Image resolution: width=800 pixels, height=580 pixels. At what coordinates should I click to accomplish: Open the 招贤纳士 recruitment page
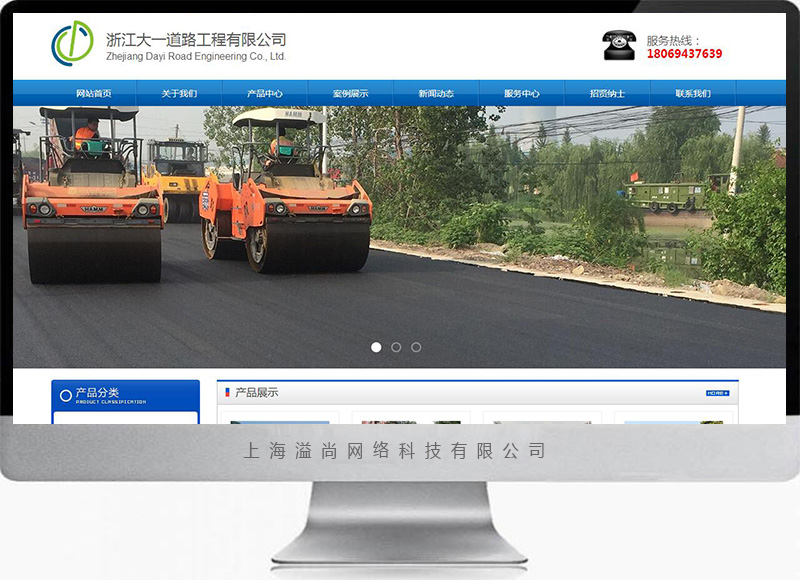pyautogui.click(x=607, y=94)
